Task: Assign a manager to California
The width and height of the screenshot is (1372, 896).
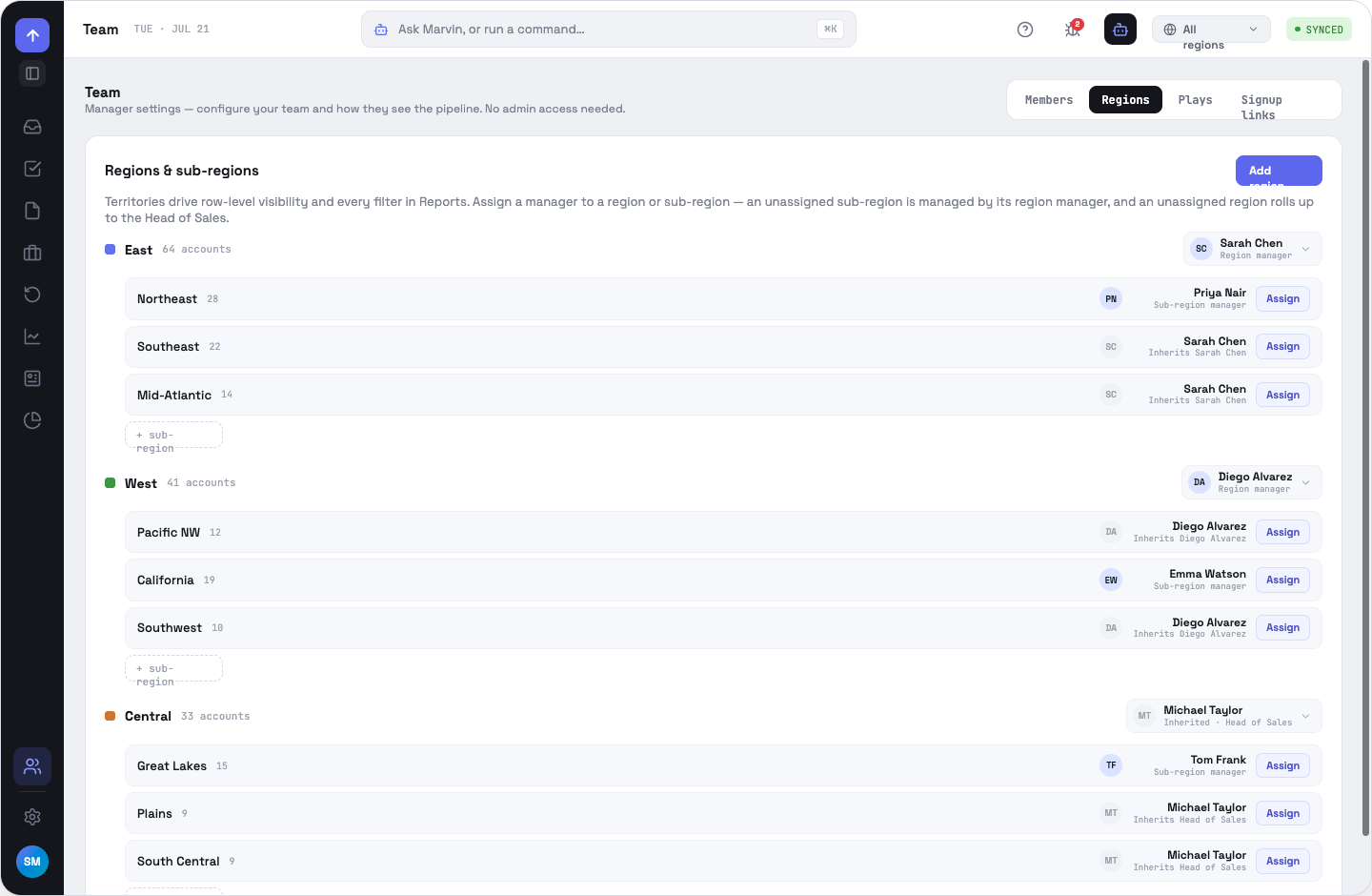Action: point(1282,580)
